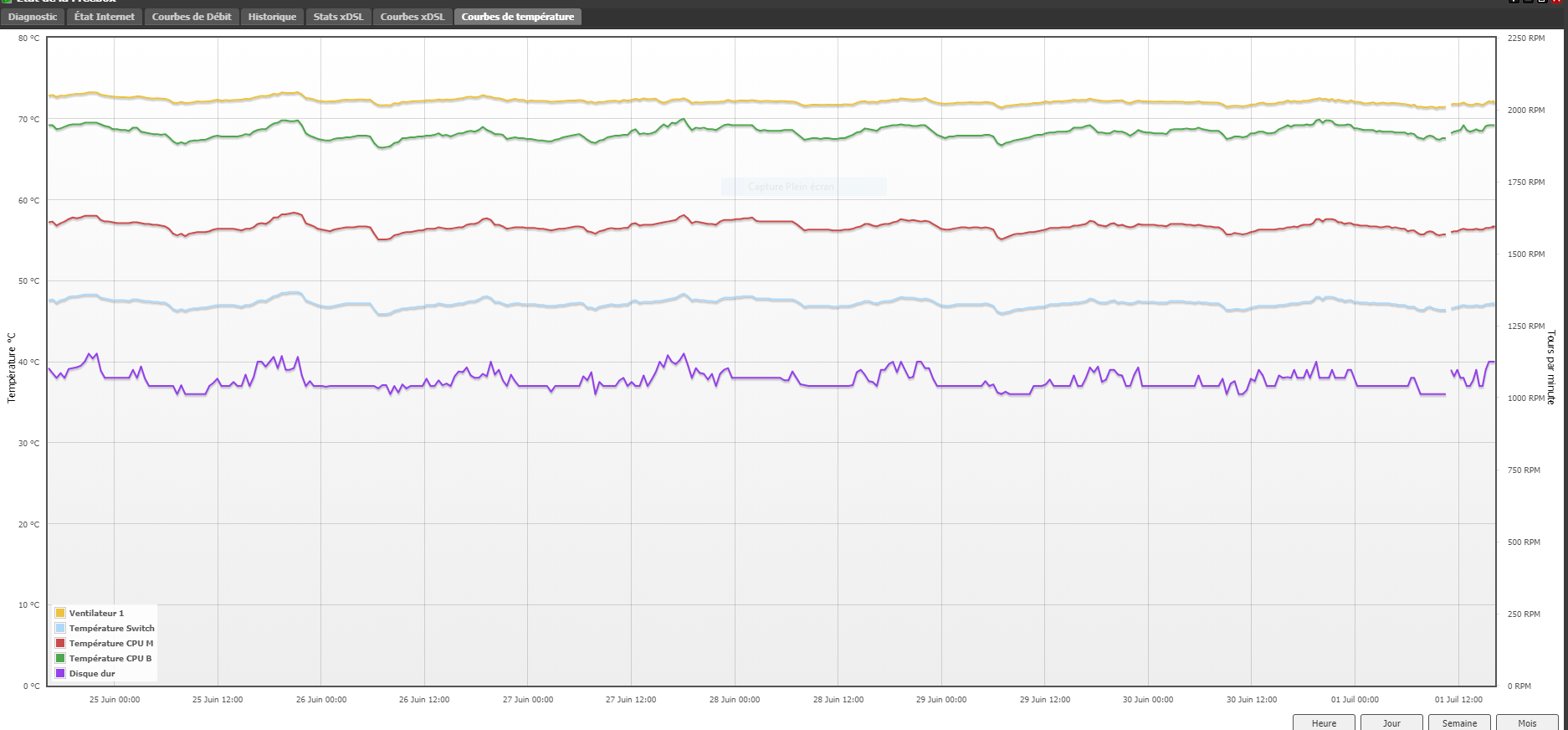Click the 2000 RPM axis label
The height and width of the screenshot is (730, 1568).
click(1526, 110)
